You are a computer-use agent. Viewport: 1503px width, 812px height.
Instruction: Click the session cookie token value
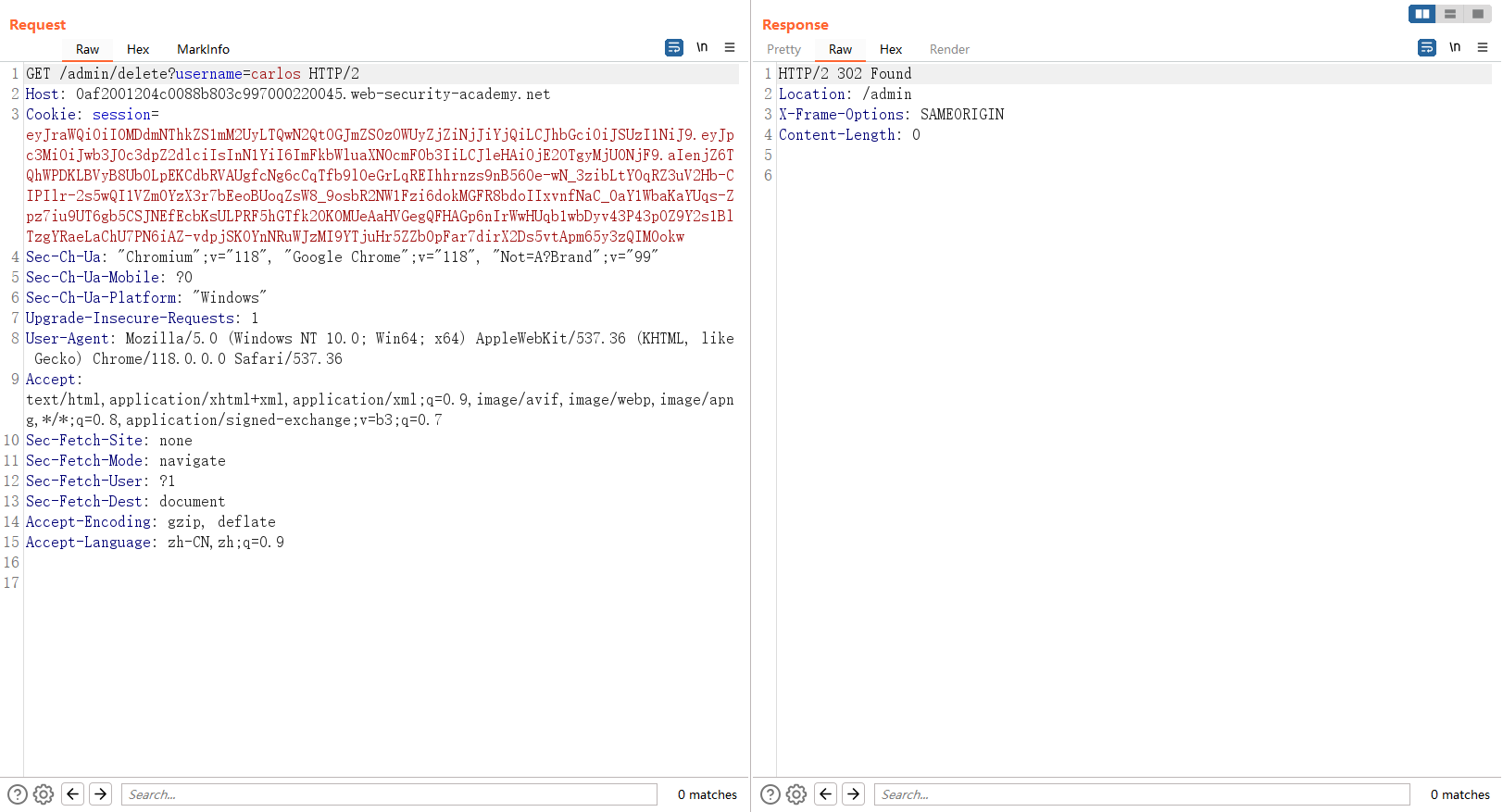[x=380, y=185]
